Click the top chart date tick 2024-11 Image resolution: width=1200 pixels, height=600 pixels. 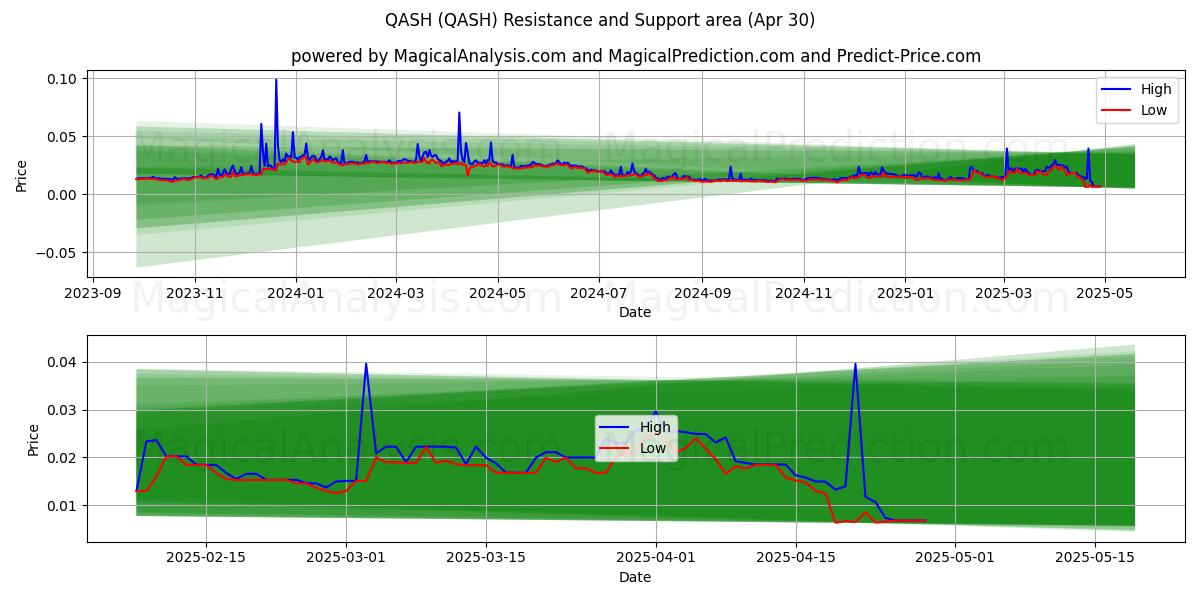tap(803, 294)
